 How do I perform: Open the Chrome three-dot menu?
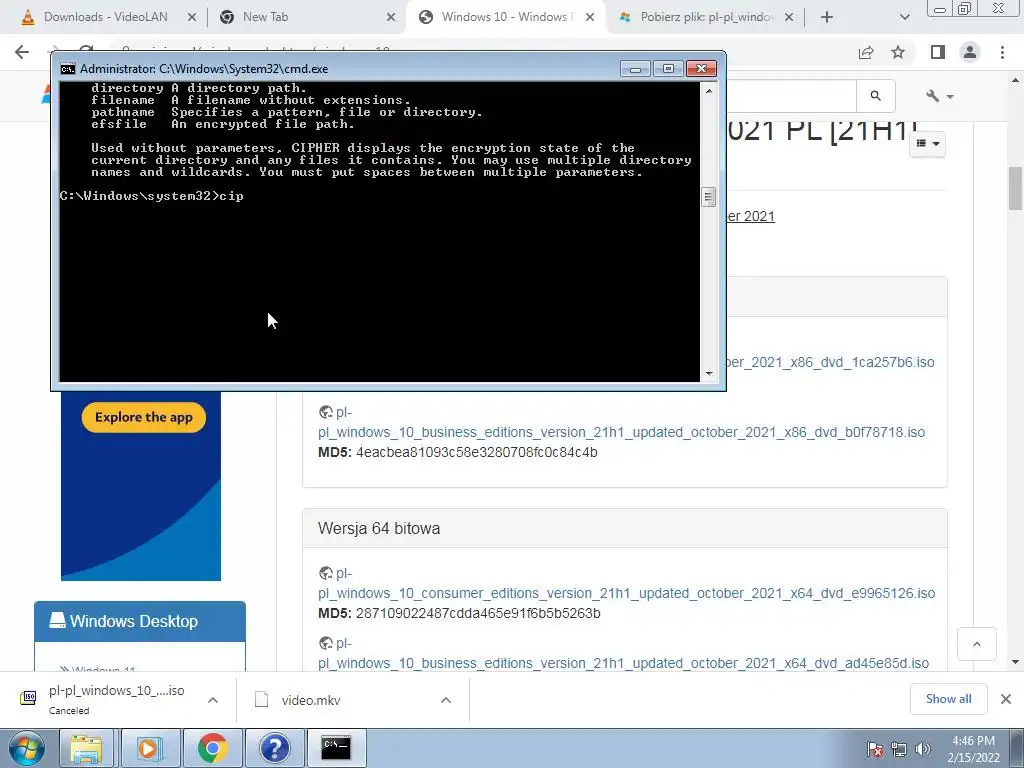point(1002,52)
